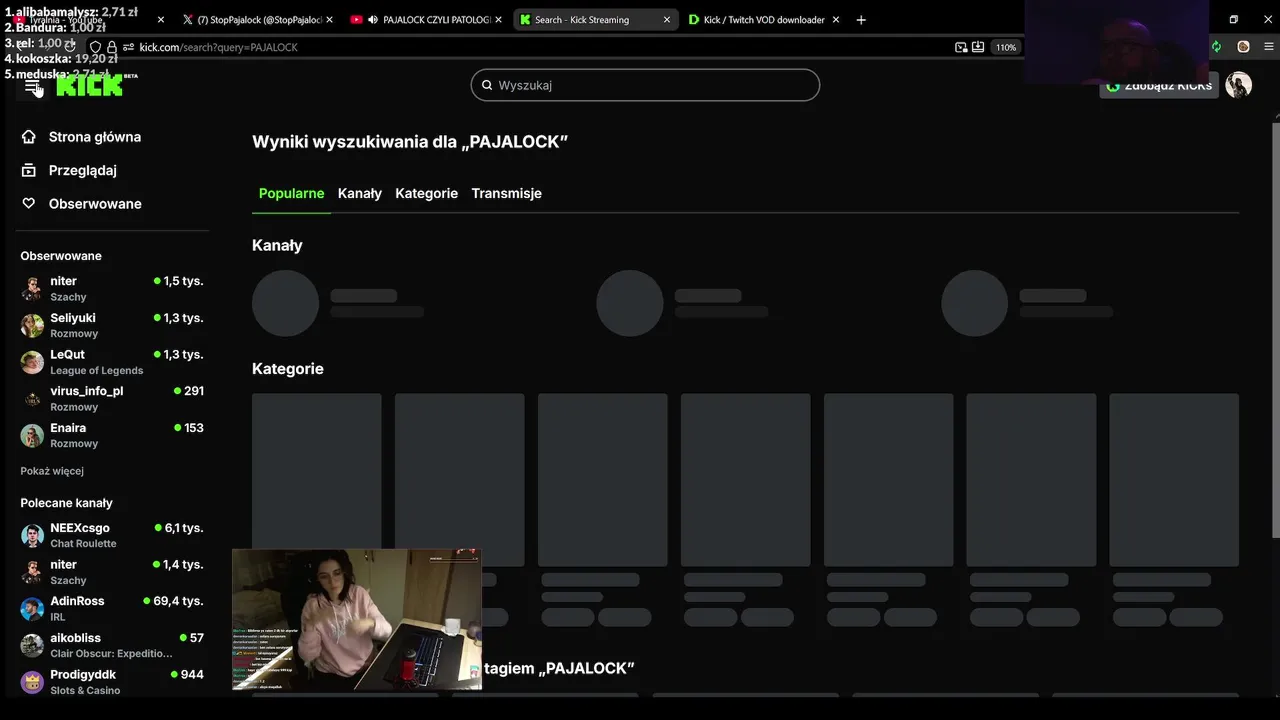Image resolution: width=1280 pixels, height=720 pixels.
Task: Click the green sync extension icon
Action: point(1216,47)
